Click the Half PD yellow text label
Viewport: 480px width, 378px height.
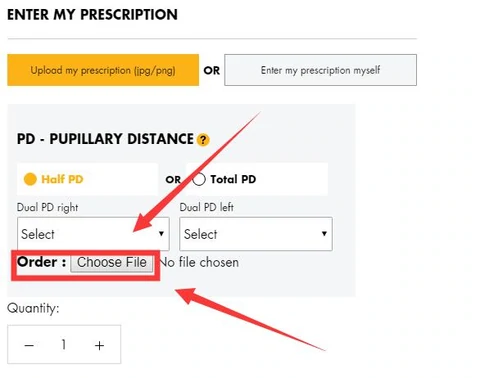click(x=62, y=179)
